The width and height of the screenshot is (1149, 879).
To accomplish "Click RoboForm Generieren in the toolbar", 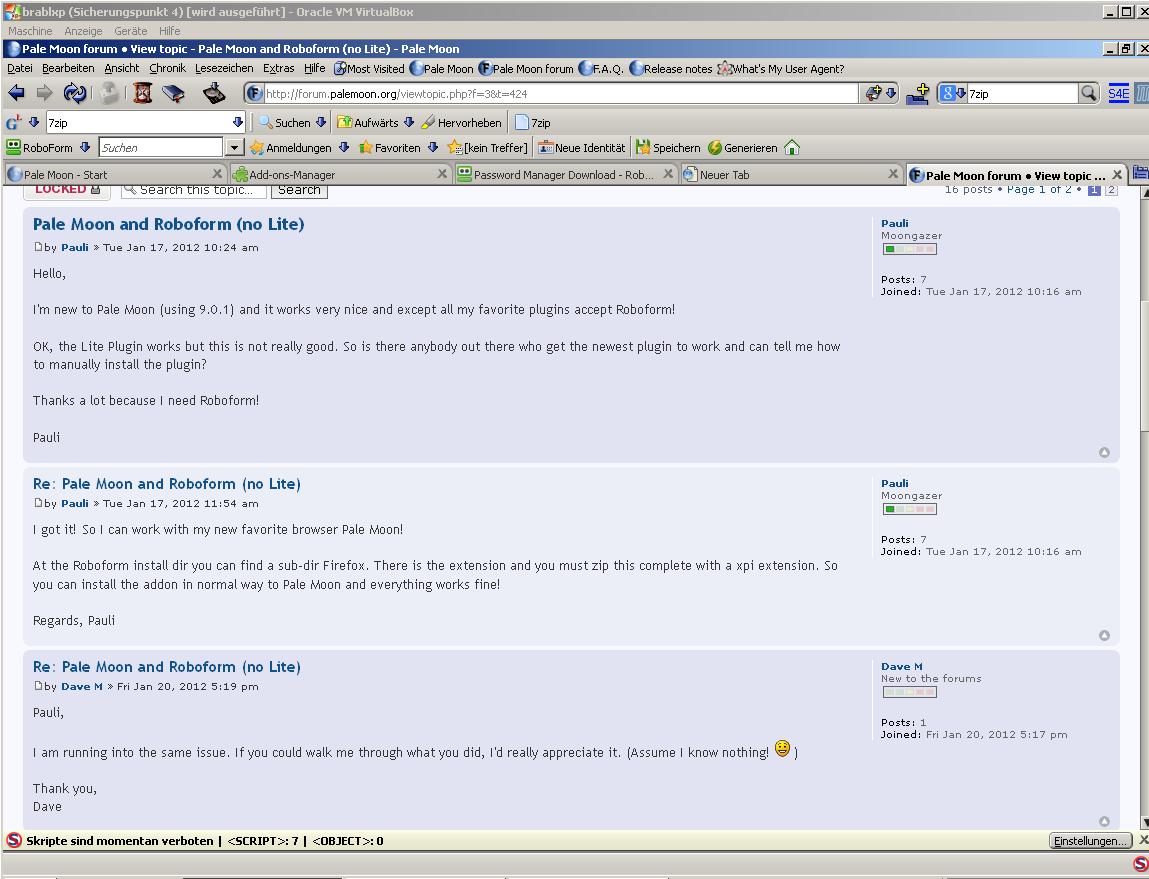I will (742, 148).
